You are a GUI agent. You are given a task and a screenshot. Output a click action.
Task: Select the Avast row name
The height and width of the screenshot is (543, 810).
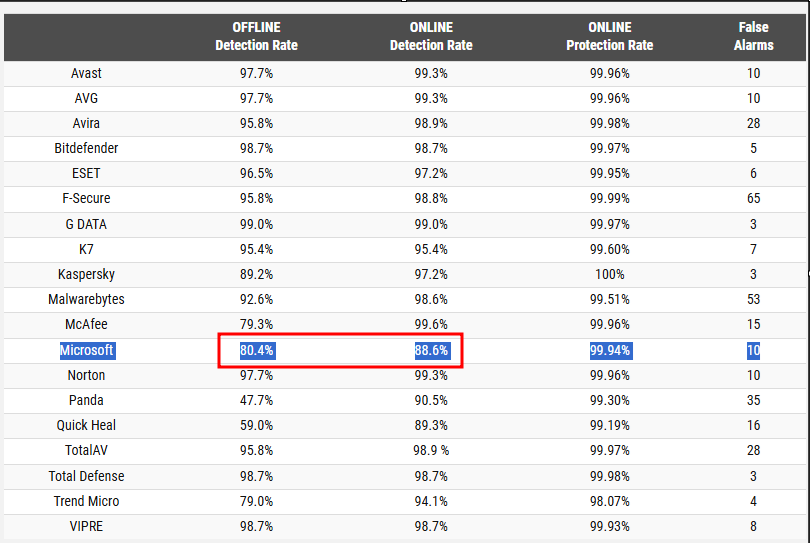(86, 73)
